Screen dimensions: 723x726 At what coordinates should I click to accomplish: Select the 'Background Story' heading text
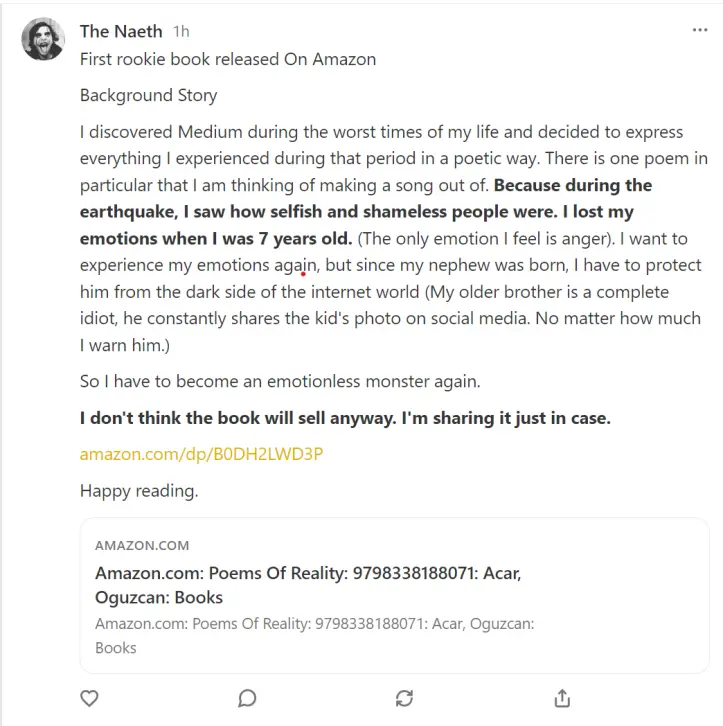[149, 95]
